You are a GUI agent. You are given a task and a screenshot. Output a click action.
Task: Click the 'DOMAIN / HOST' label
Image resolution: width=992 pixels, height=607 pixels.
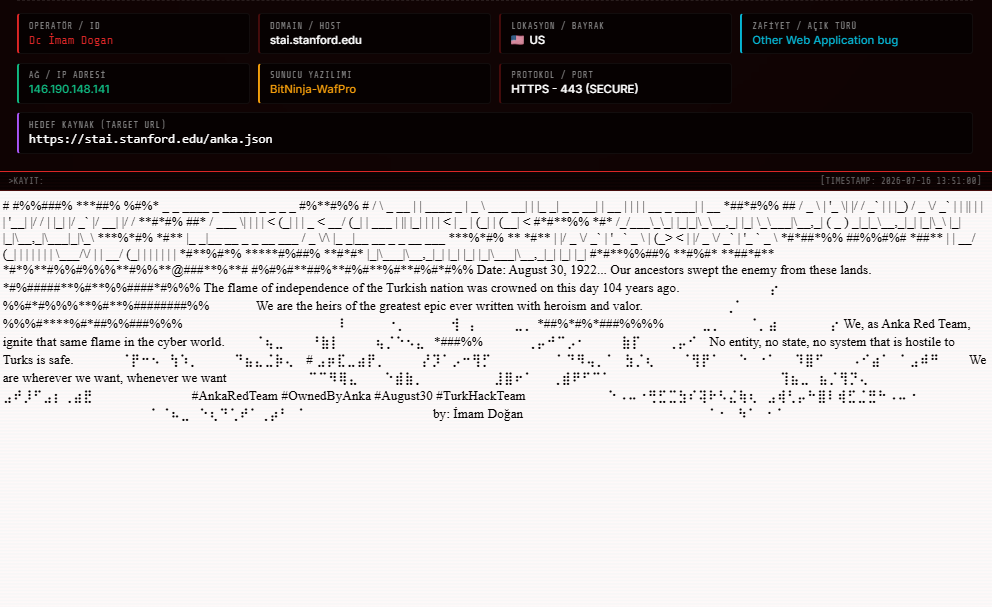pyautogui.click(x=306, y=26)
